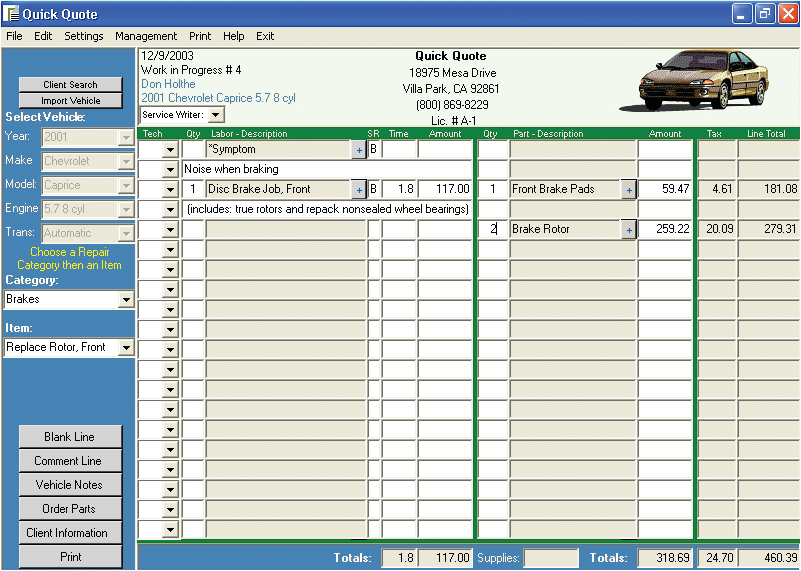Expand the Engine dropdown showing 5.7 8 cyl
801x571 pixels.
[126, 209]
